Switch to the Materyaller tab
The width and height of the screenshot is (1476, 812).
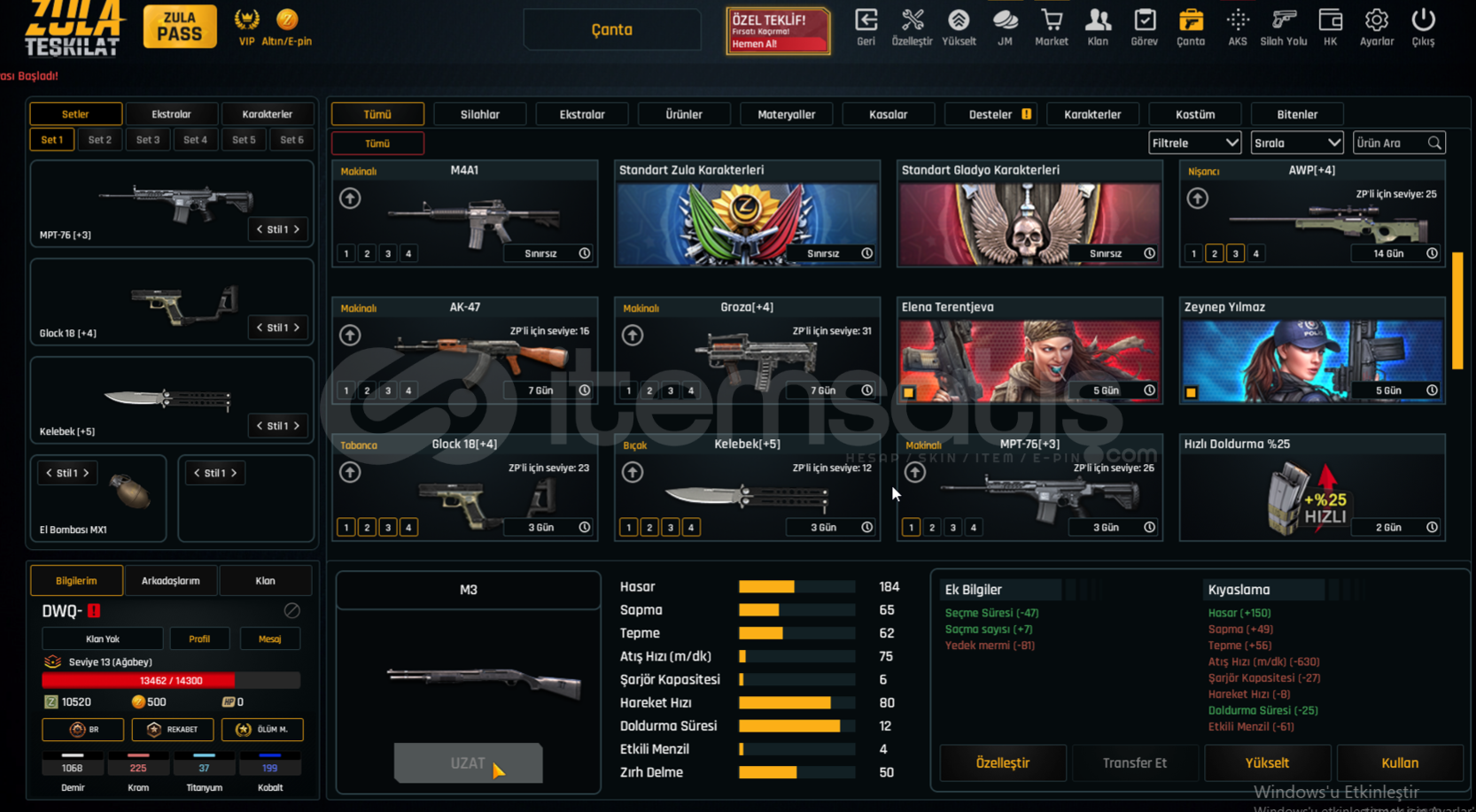point(786,114)
